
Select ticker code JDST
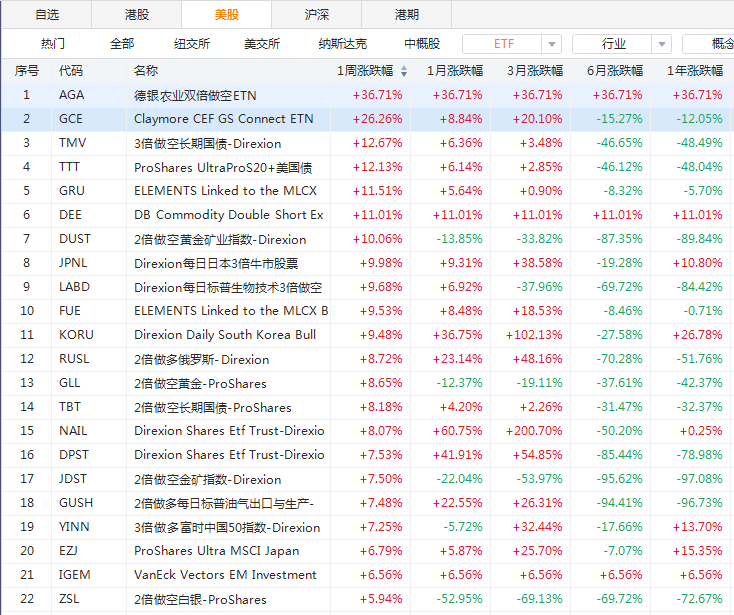(73, 479)
